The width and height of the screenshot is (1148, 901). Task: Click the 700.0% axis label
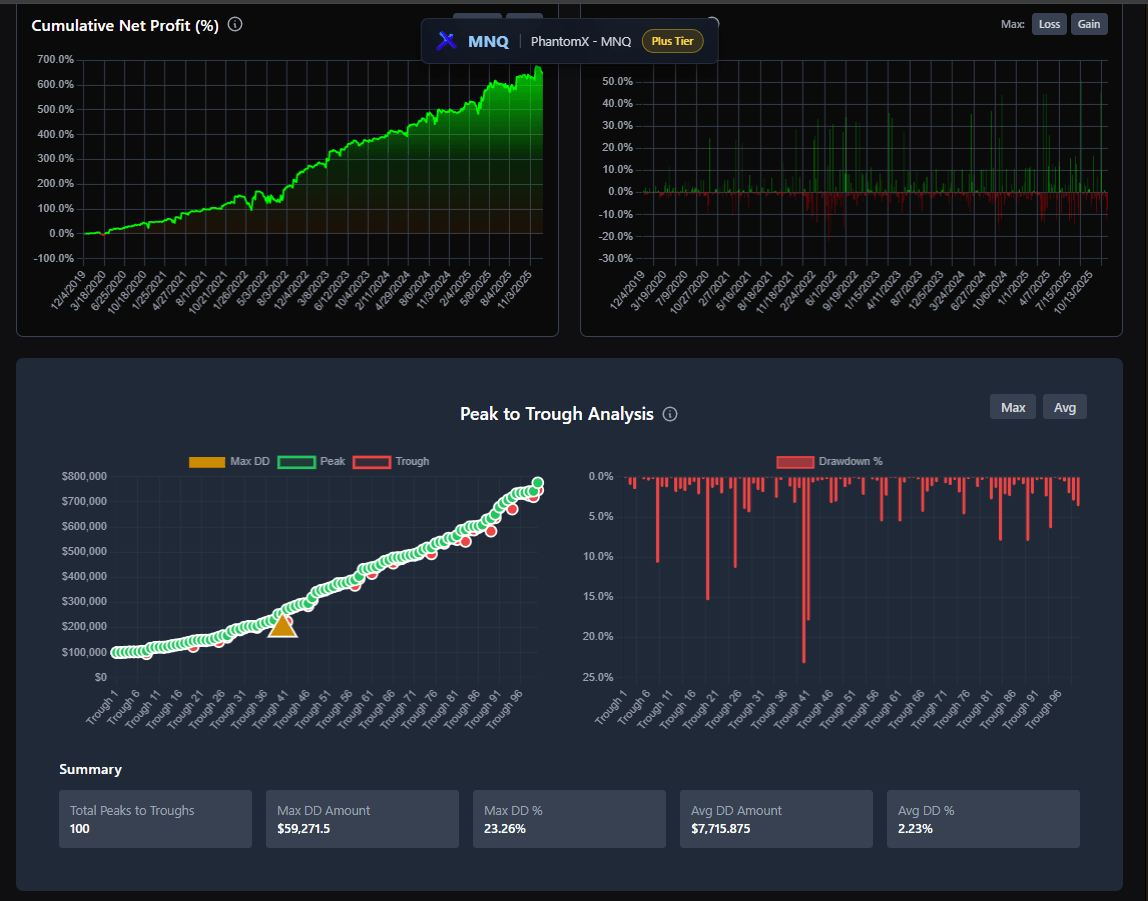point(56,60)
